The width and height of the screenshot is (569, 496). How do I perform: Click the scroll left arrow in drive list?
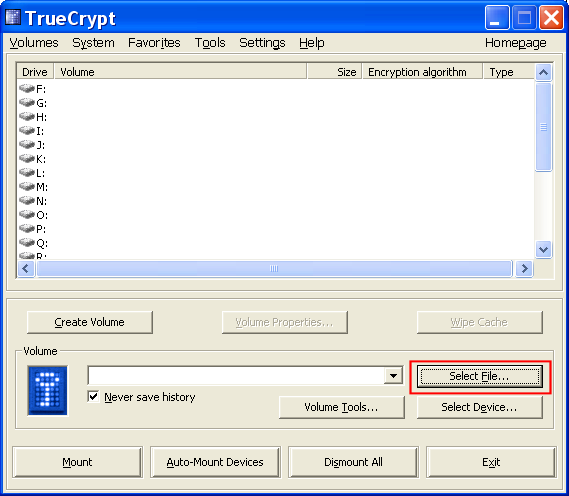26,269
